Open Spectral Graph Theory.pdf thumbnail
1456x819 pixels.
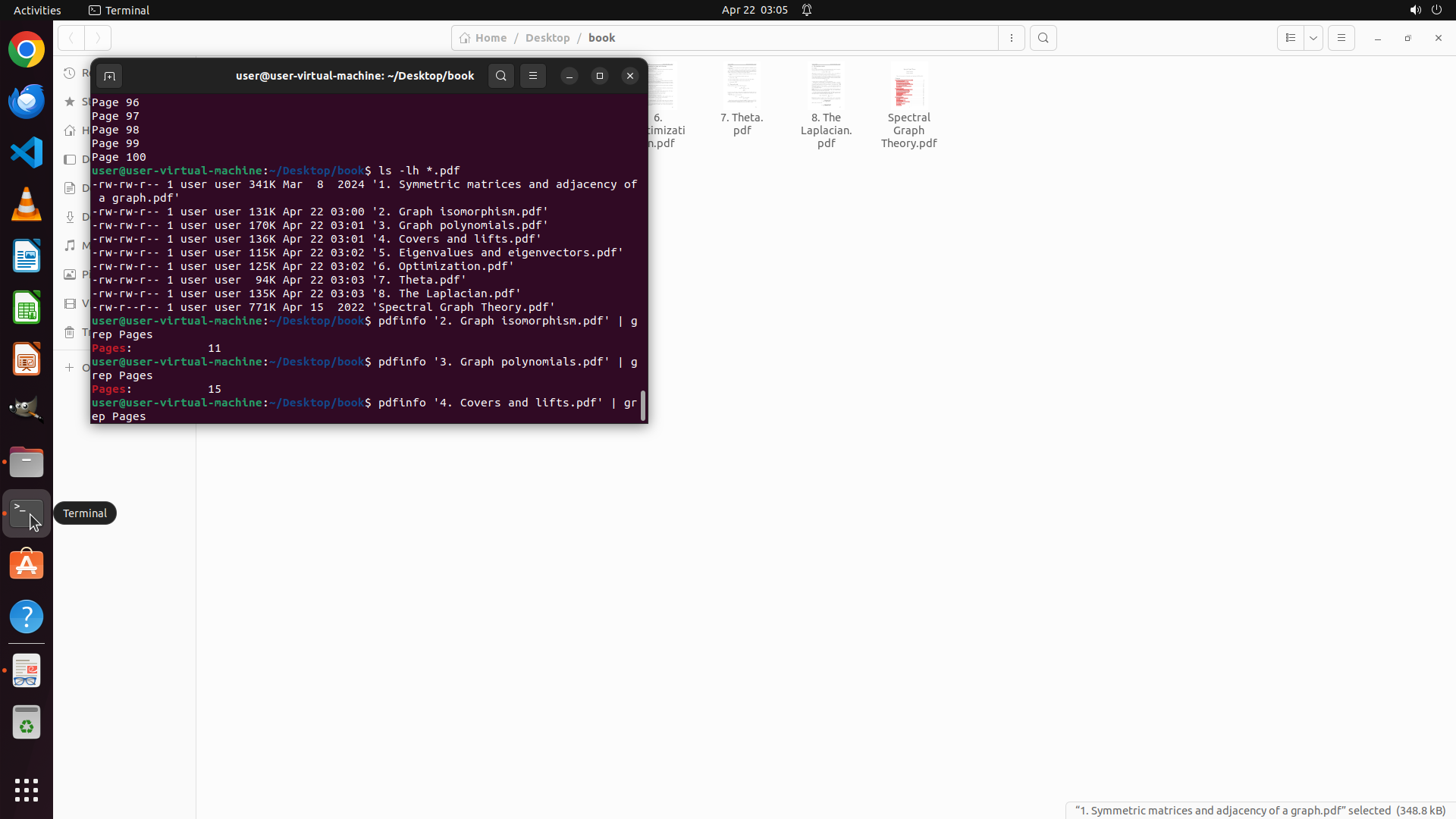pos(908,86)
